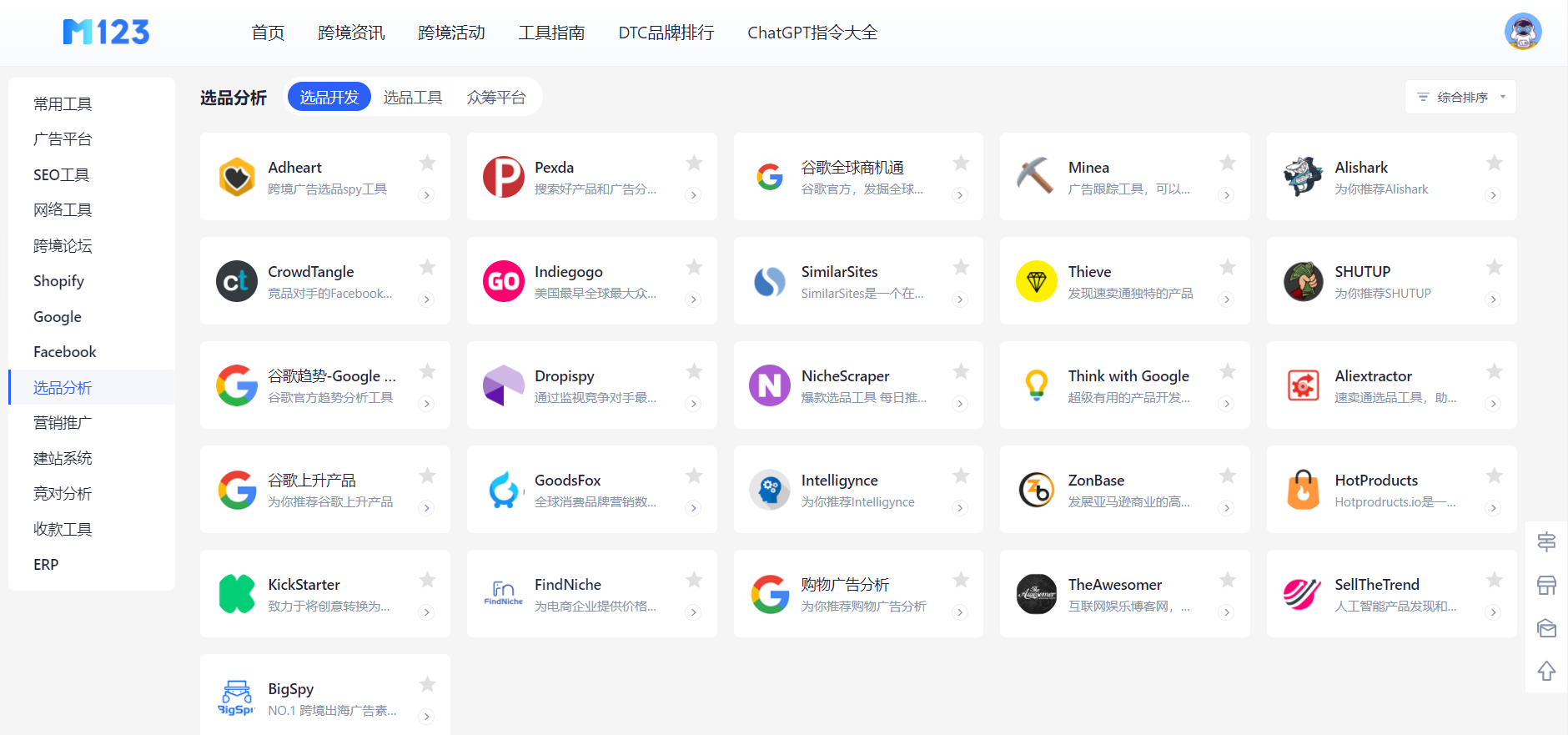Screen dimensions: 1568x735
Task: Go to 首页 in top navigation
Action: pos(268,33)
